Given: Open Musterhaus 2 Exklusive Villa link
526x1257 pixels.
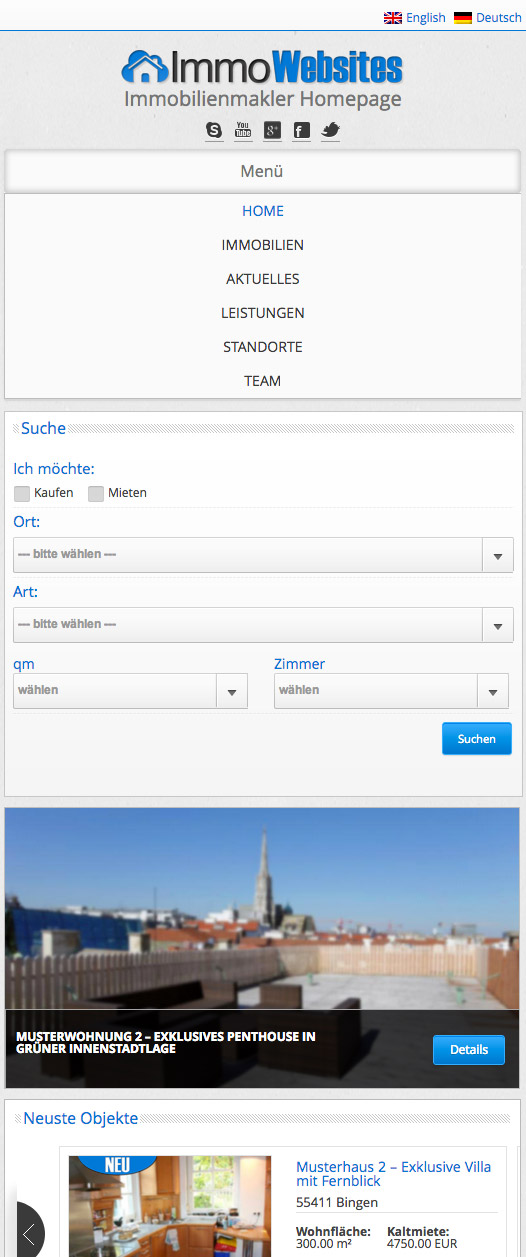Looking at the screenshot, I should [394, 1175].
